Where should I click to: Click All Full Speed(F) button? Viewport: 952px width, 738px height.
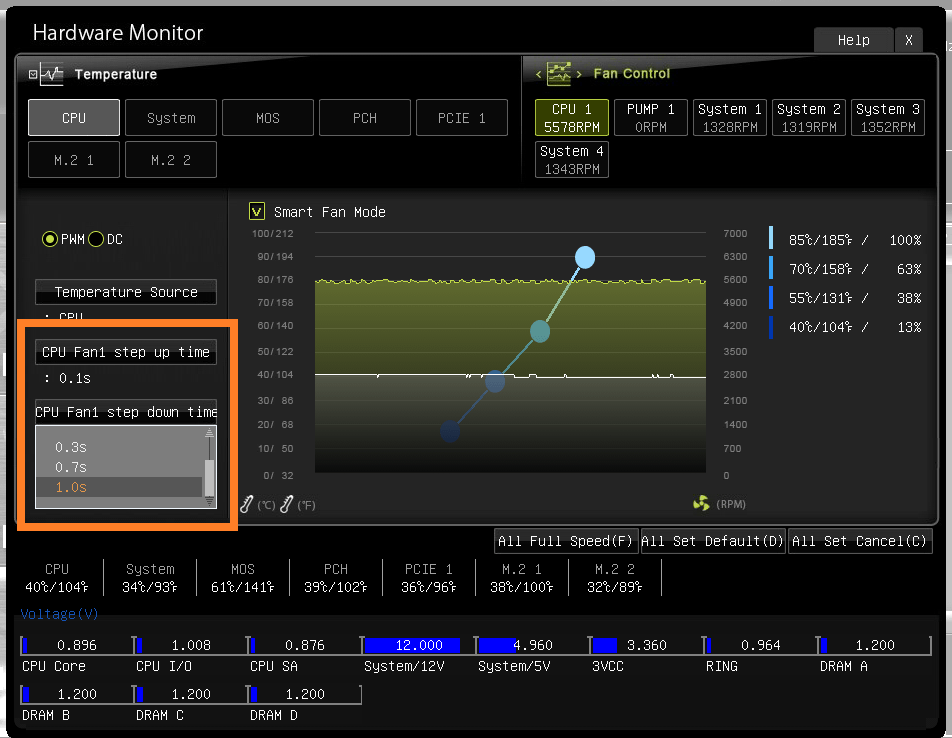pos(566,541)
